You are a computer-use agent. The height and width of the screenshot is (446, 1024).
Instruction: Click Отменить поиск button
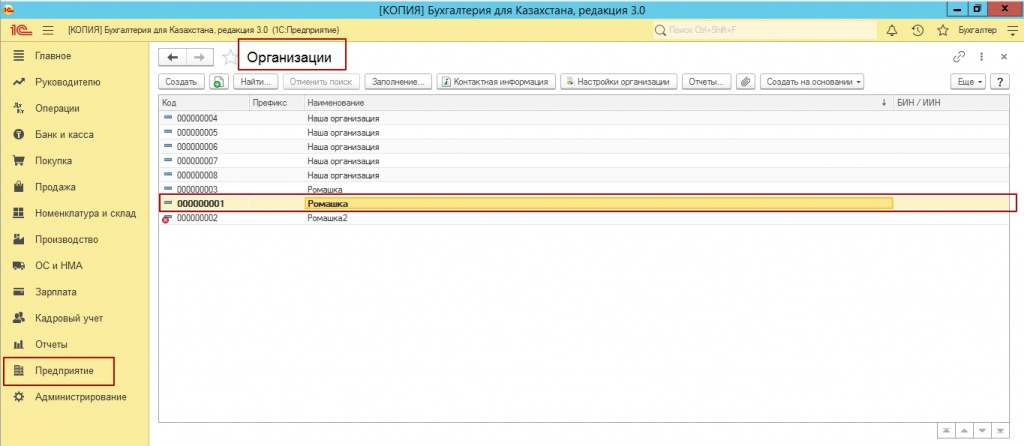pos(321,82)
